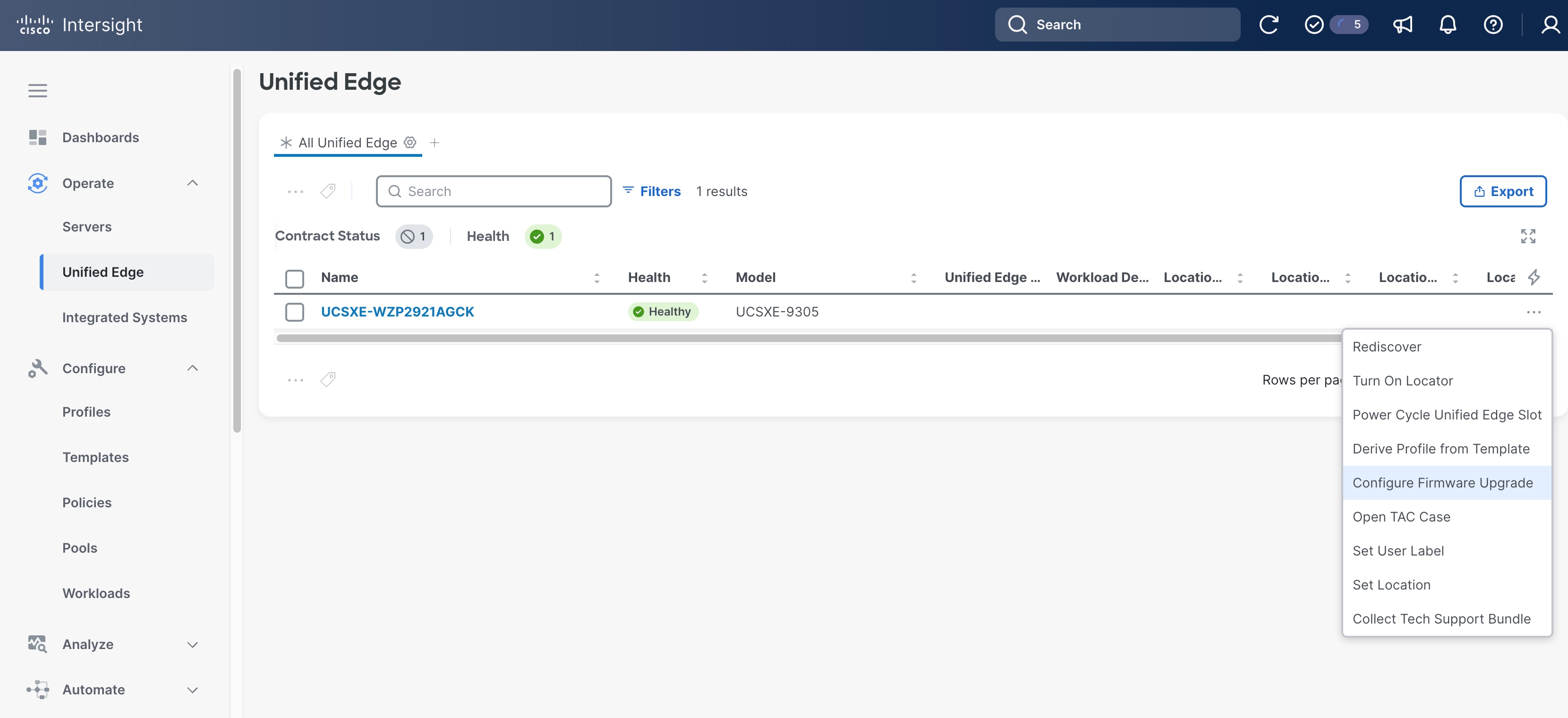Collapse the sidebar with hamburger icon
This screenshot has width=1568, height=718.
(38, 91)
